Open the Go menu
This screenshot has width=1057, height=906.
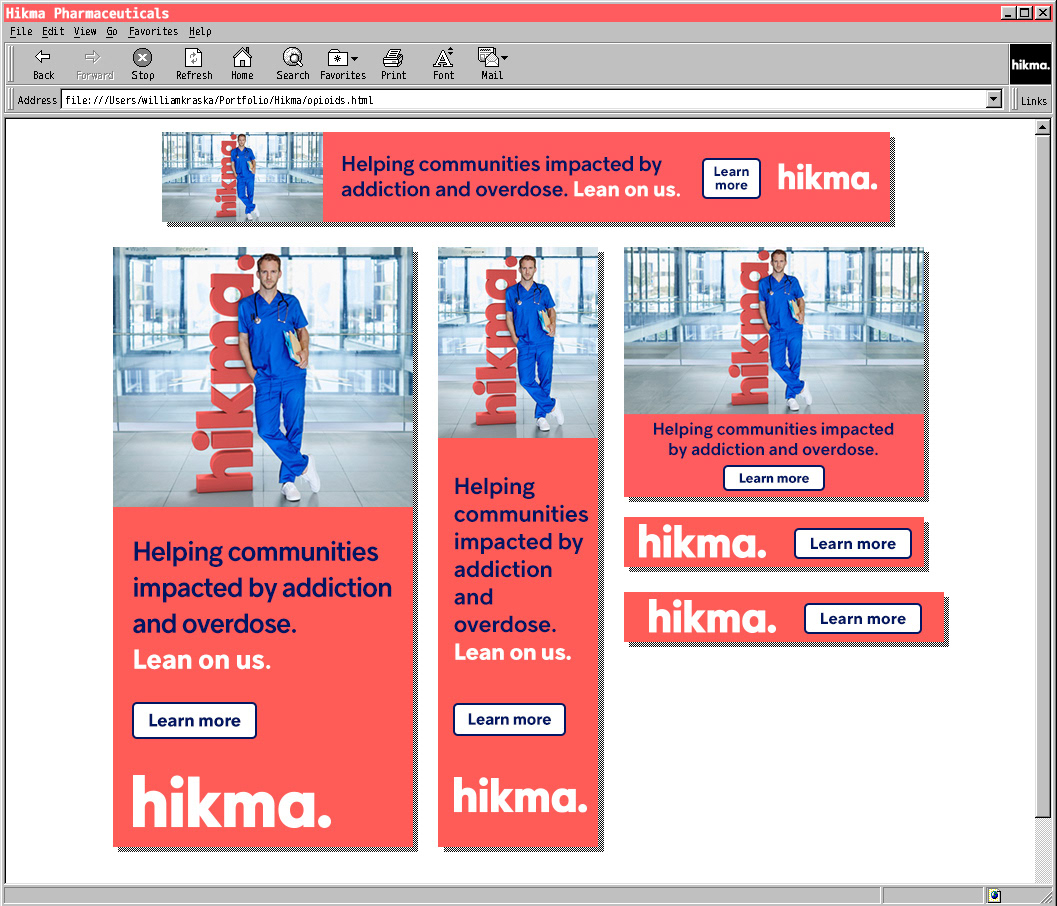click(x=112, y=31)
